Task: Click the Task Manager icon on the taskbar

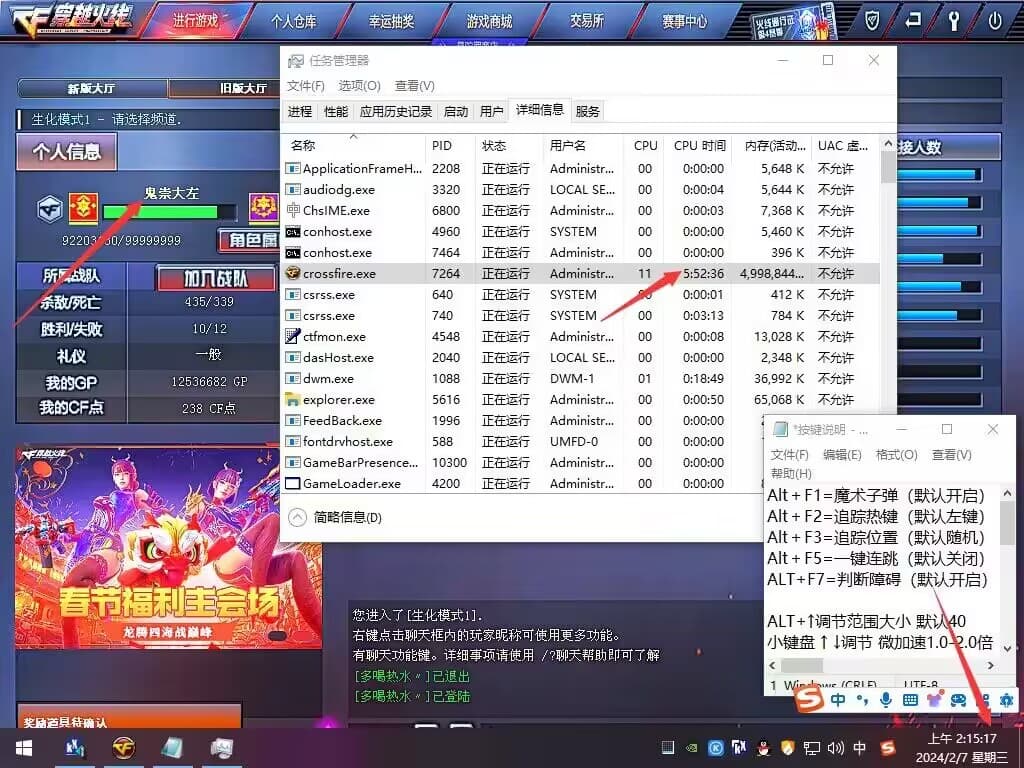Action: coord(222,748)
